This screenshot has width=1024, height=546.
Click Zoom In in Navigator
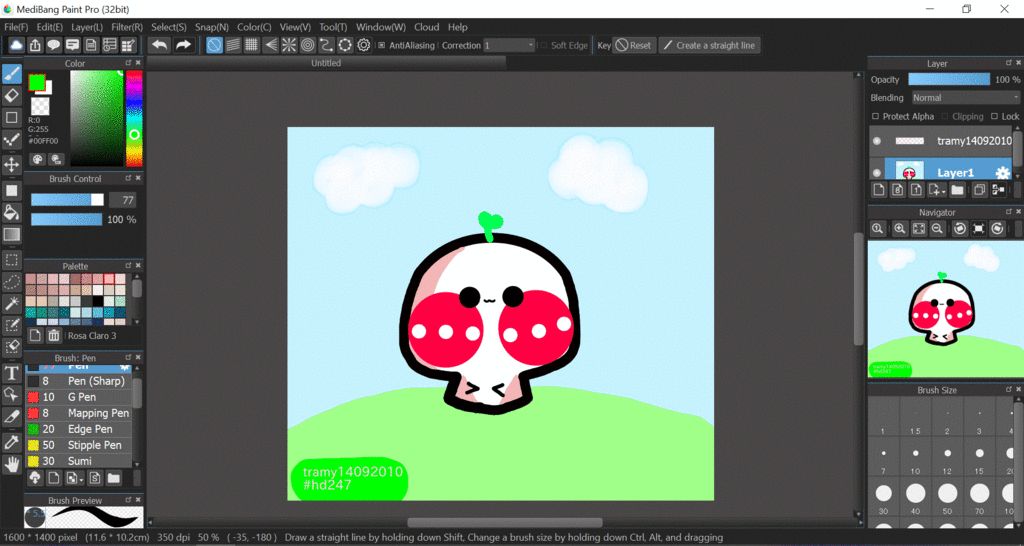click(x=900, y=229)
